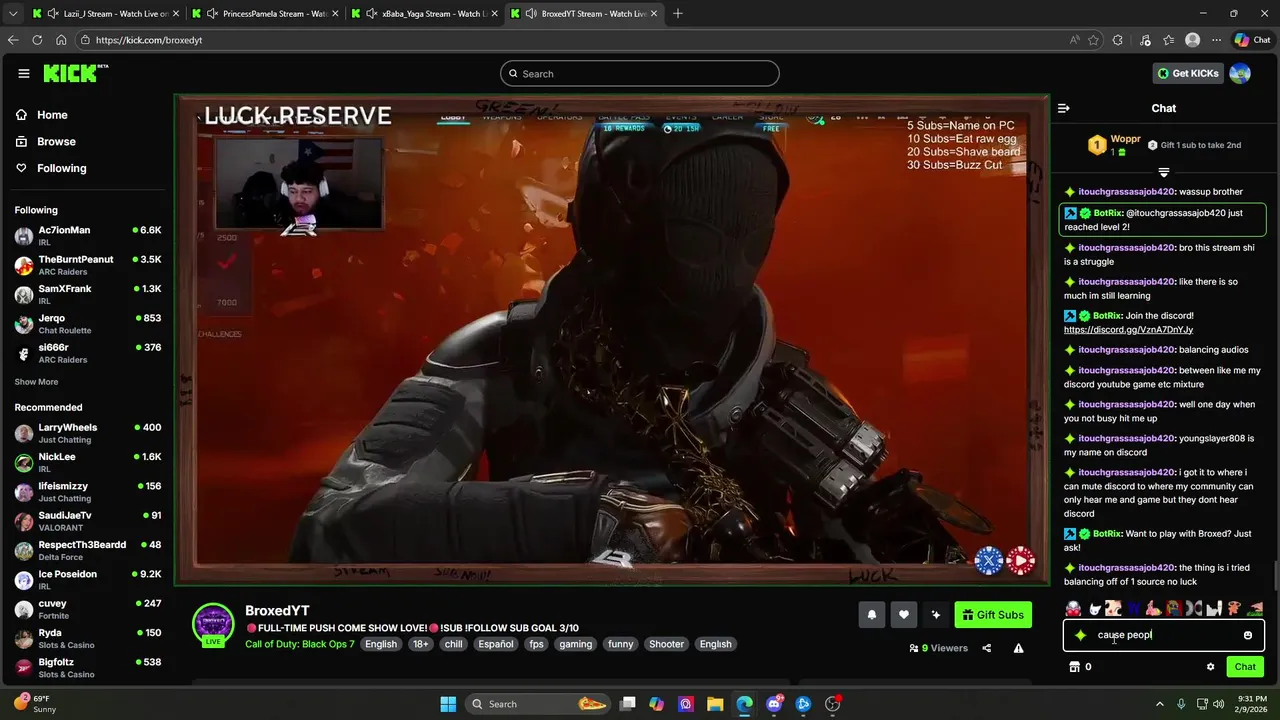This screenshot has height=720, width=1280.
Task: Expand pinned leaderboard chevron in chat
Action: tap(1164, 172)
